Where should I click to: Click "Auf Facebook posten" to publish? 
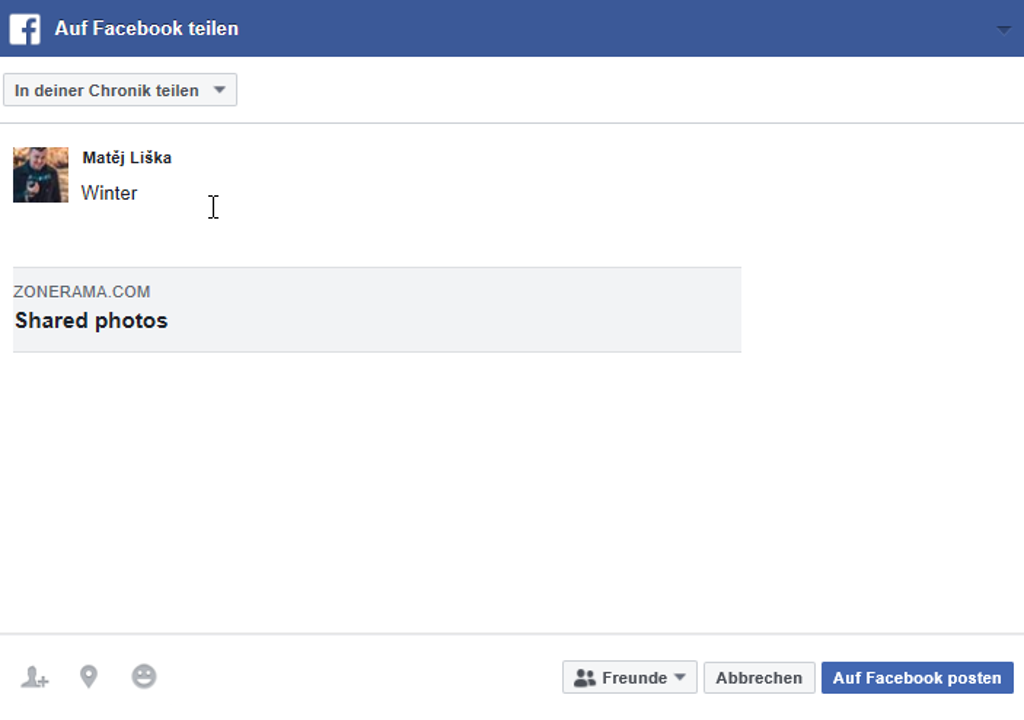[x=917, y=678]
